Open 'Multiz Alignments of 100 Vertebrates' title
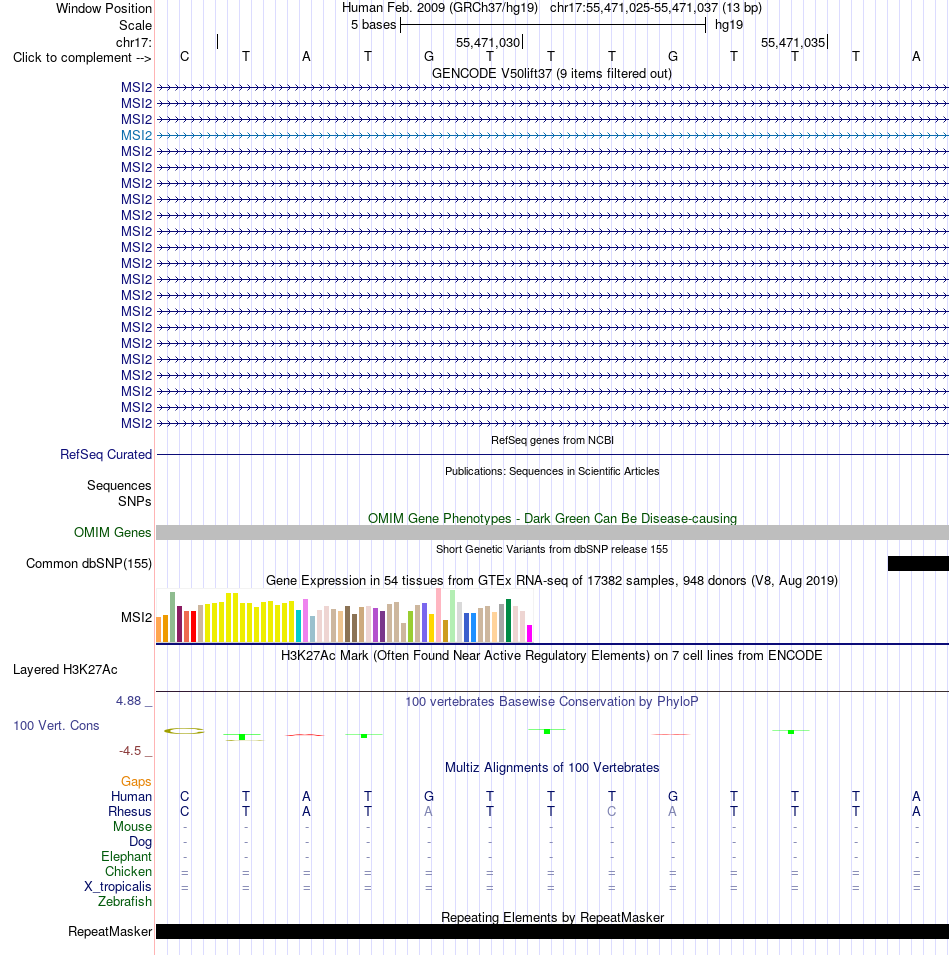 (x=552, y=767)
